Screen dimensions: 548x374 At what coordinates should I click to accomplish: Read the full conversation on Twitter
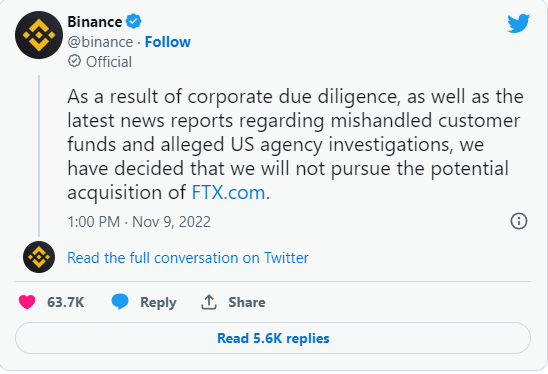pyautogui.click(x=188, y=258)
